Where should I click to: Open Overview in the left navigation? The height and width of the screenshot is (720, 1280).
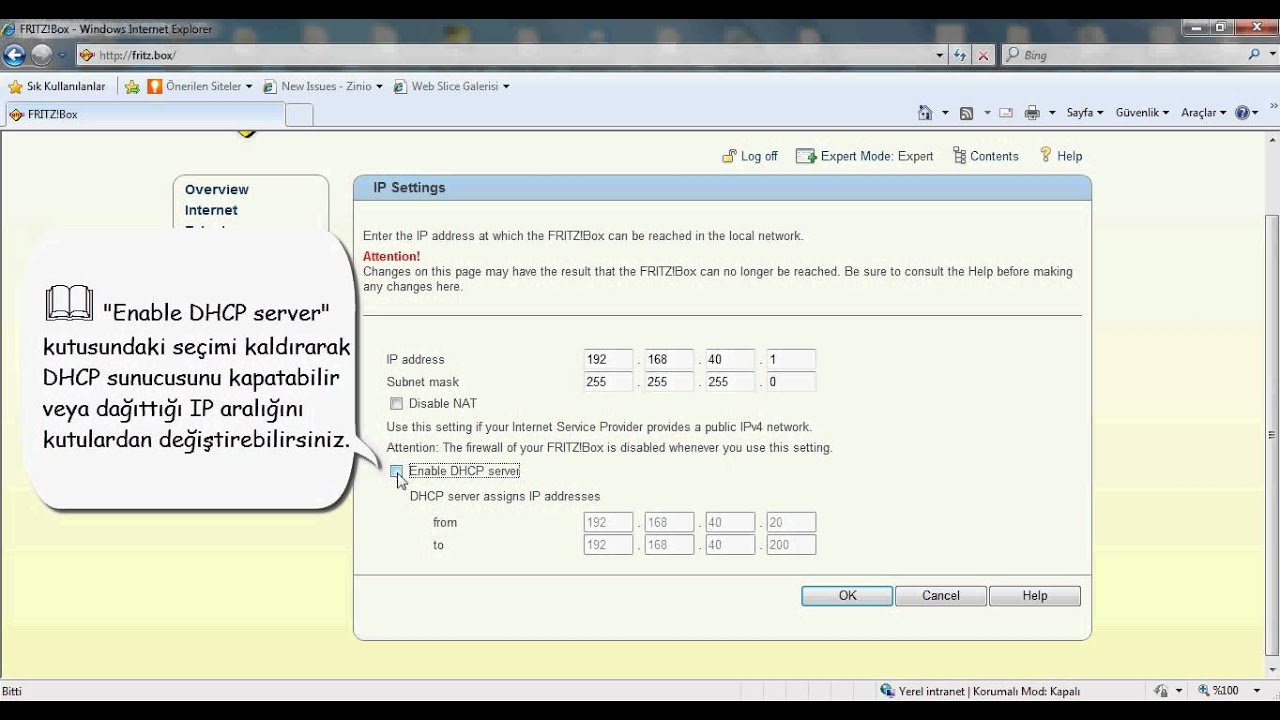coord(217,189)
